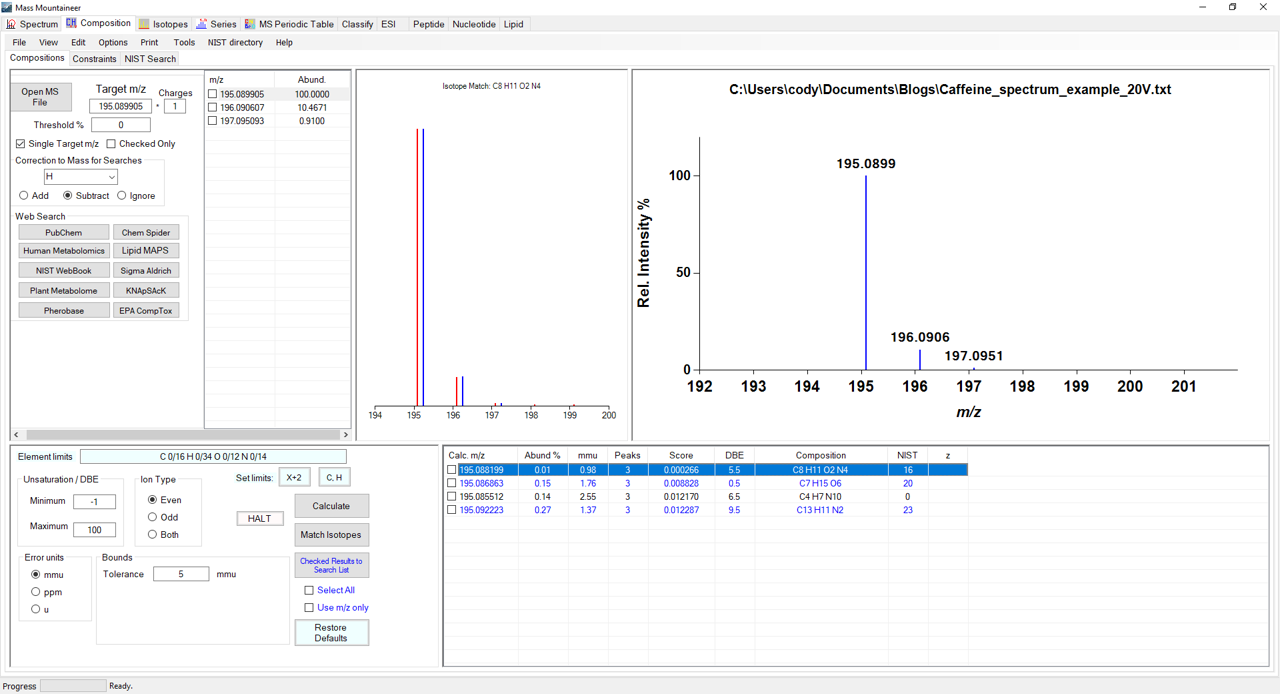
Task: Click the Target m/z input field
Action: pos(120,106)
